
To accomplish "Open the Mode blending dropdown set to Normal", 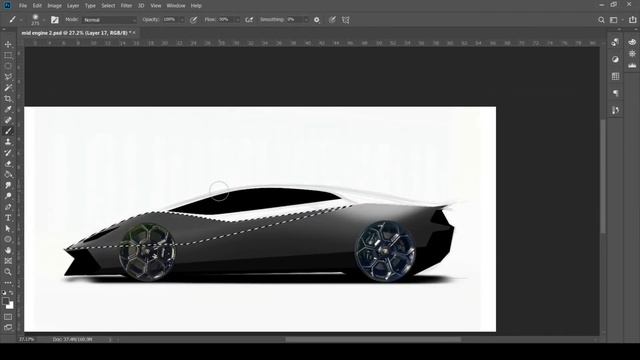I will [109, 20].
